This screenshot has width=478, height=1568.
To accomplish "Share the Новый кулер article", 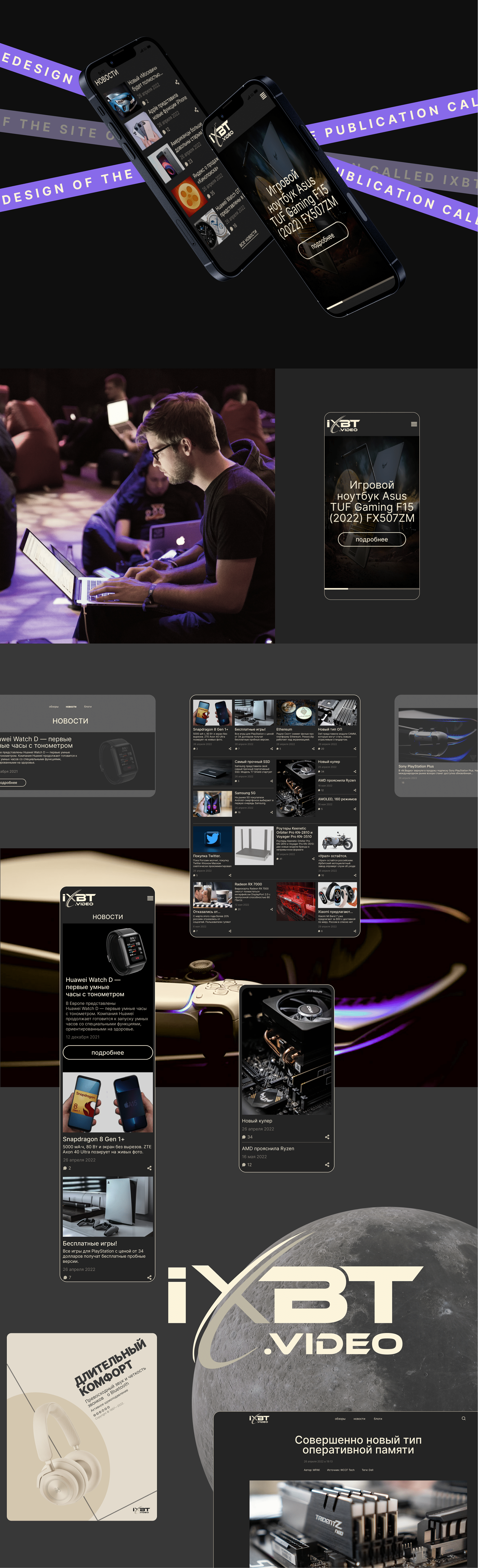I will (327, 1137).
